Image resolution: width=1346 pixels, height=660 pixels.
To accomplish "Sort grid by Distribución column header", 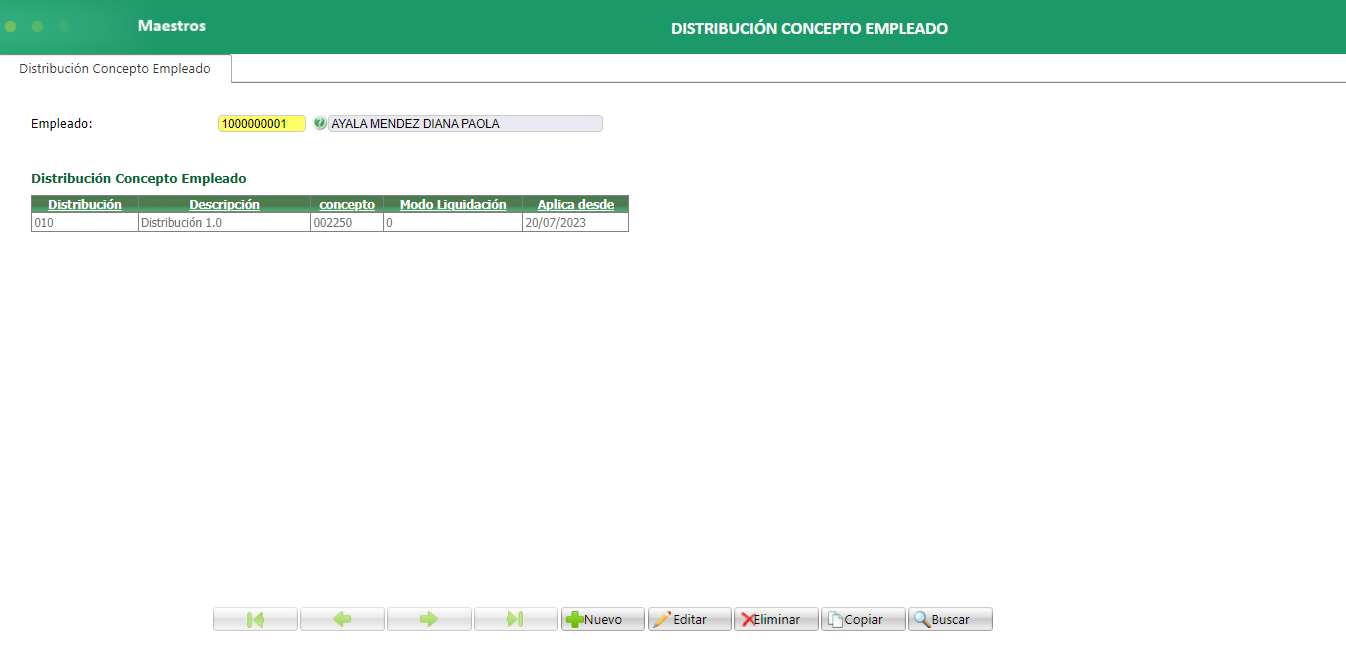I will [x=84, y=204].
